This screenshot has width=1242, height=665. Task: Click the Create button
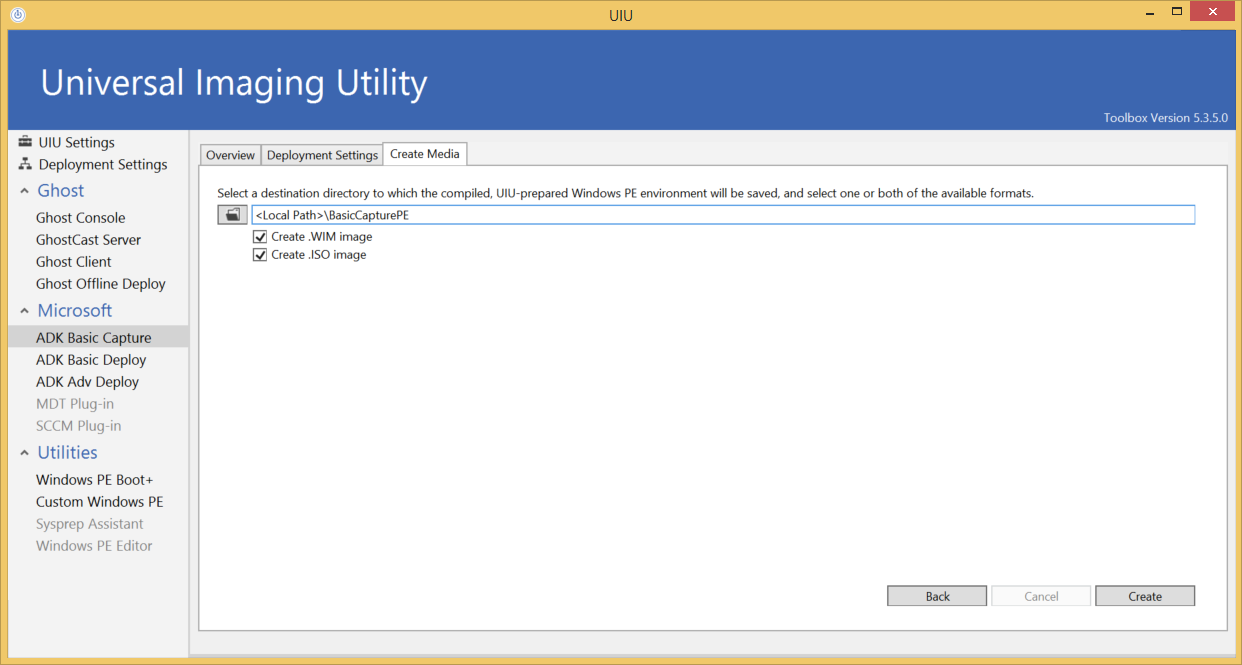point(1145,596)
